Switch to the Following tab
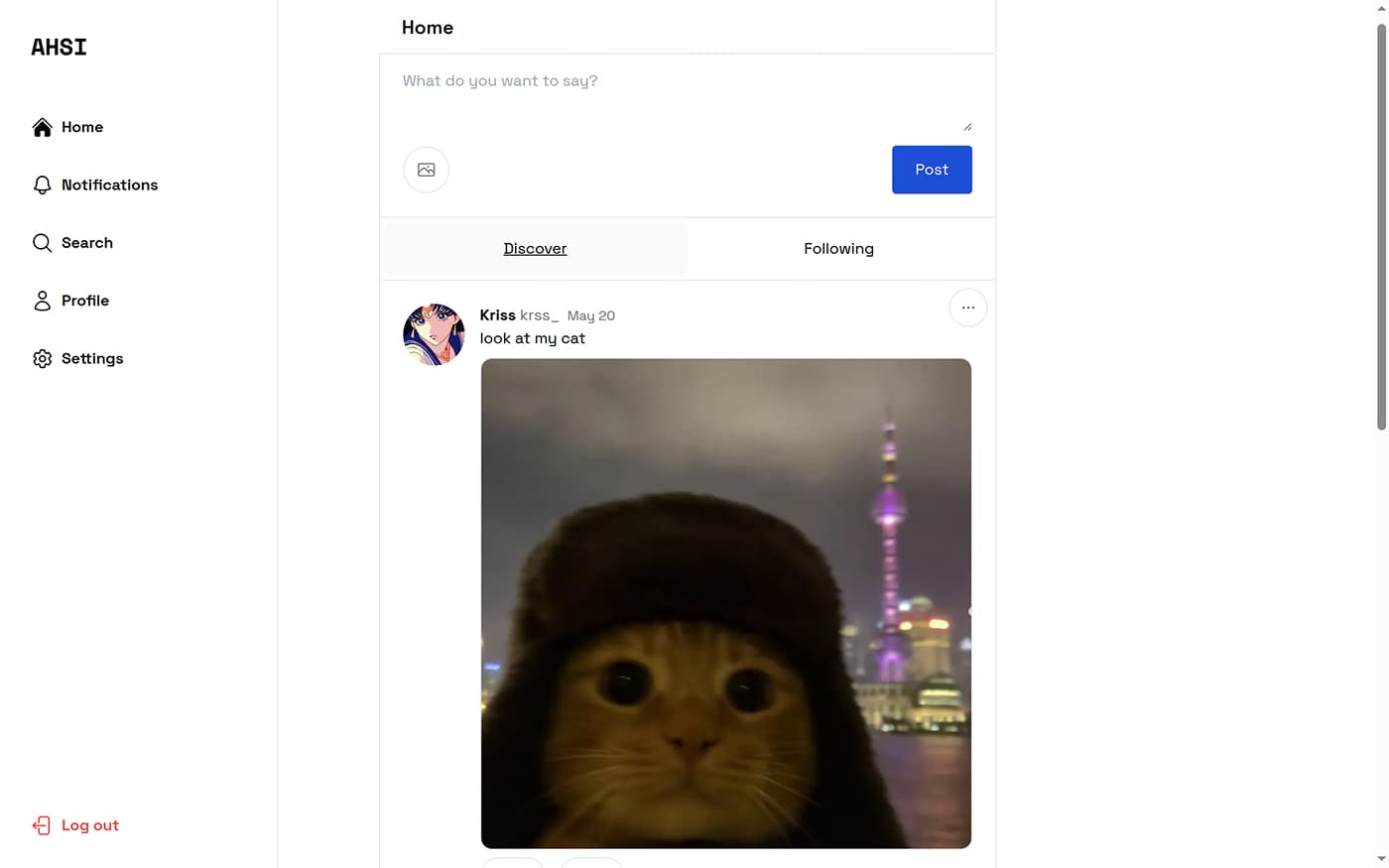This screenshot has height=868, width=1389. [839, 249]
